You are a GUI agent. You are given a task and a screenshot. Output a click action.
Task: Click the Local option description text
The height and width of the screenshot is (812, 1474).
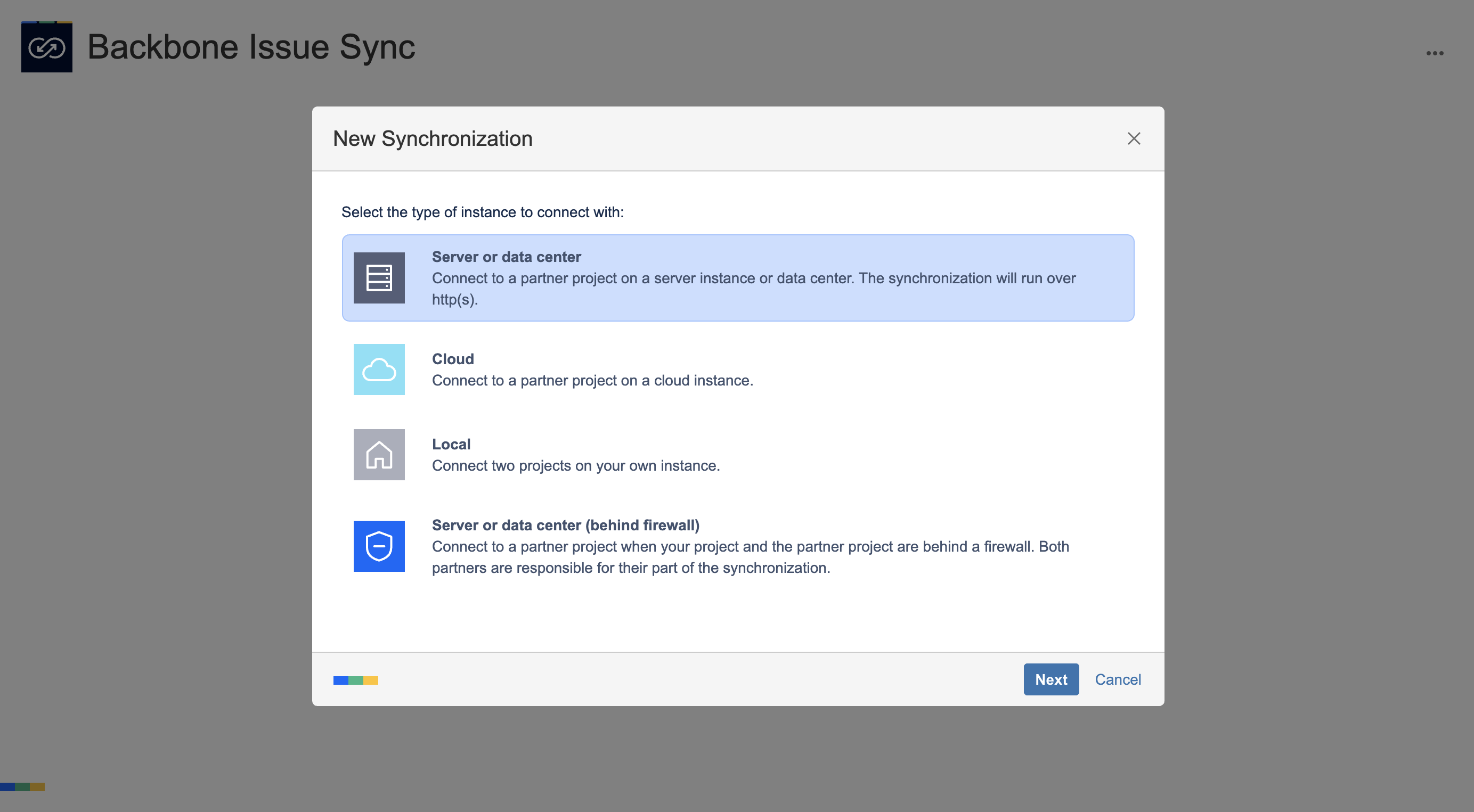pyautogui.click(x=576, y=465)
